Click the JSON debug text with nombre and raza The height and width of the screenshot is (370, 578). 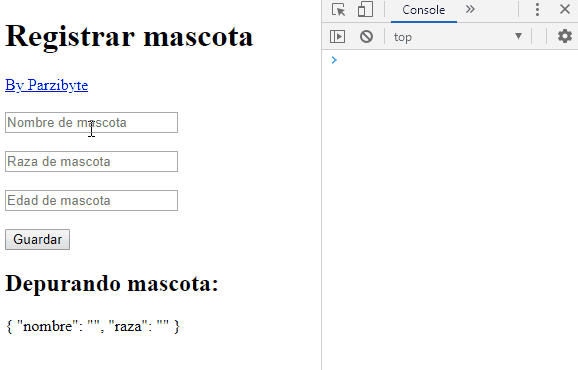93,326
